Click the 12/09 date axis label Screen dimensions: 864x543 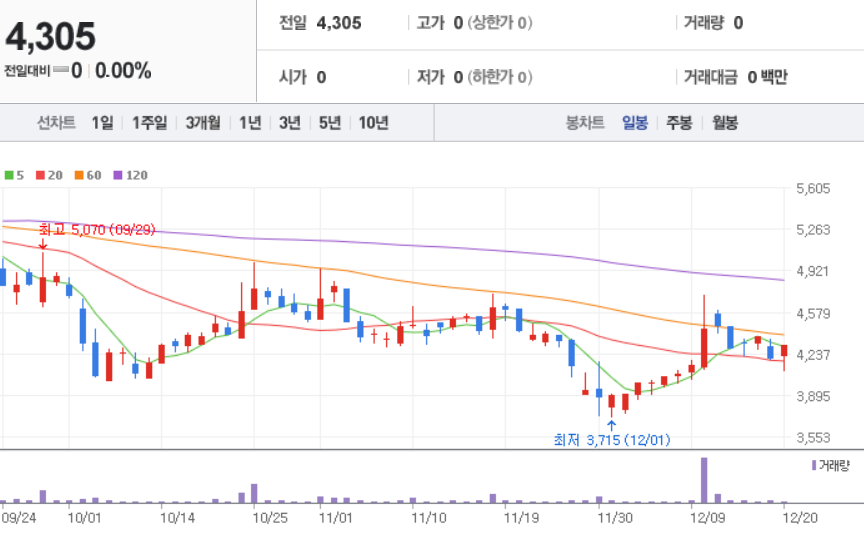708,518
